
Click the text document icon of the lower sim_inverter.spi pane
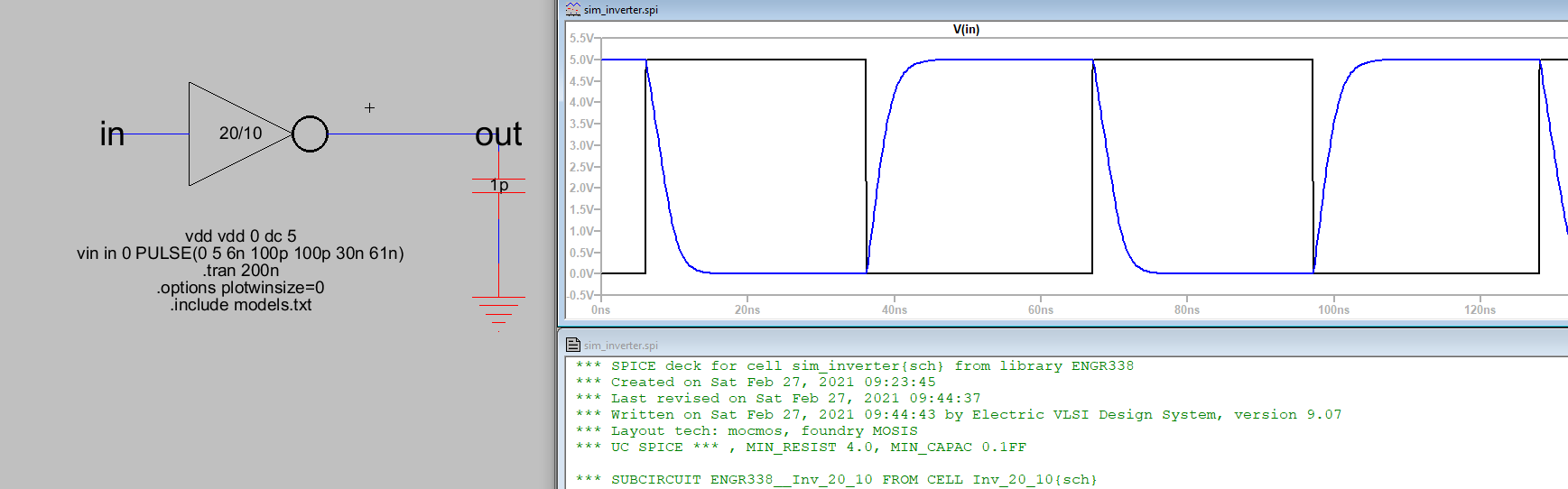[572, 345]
